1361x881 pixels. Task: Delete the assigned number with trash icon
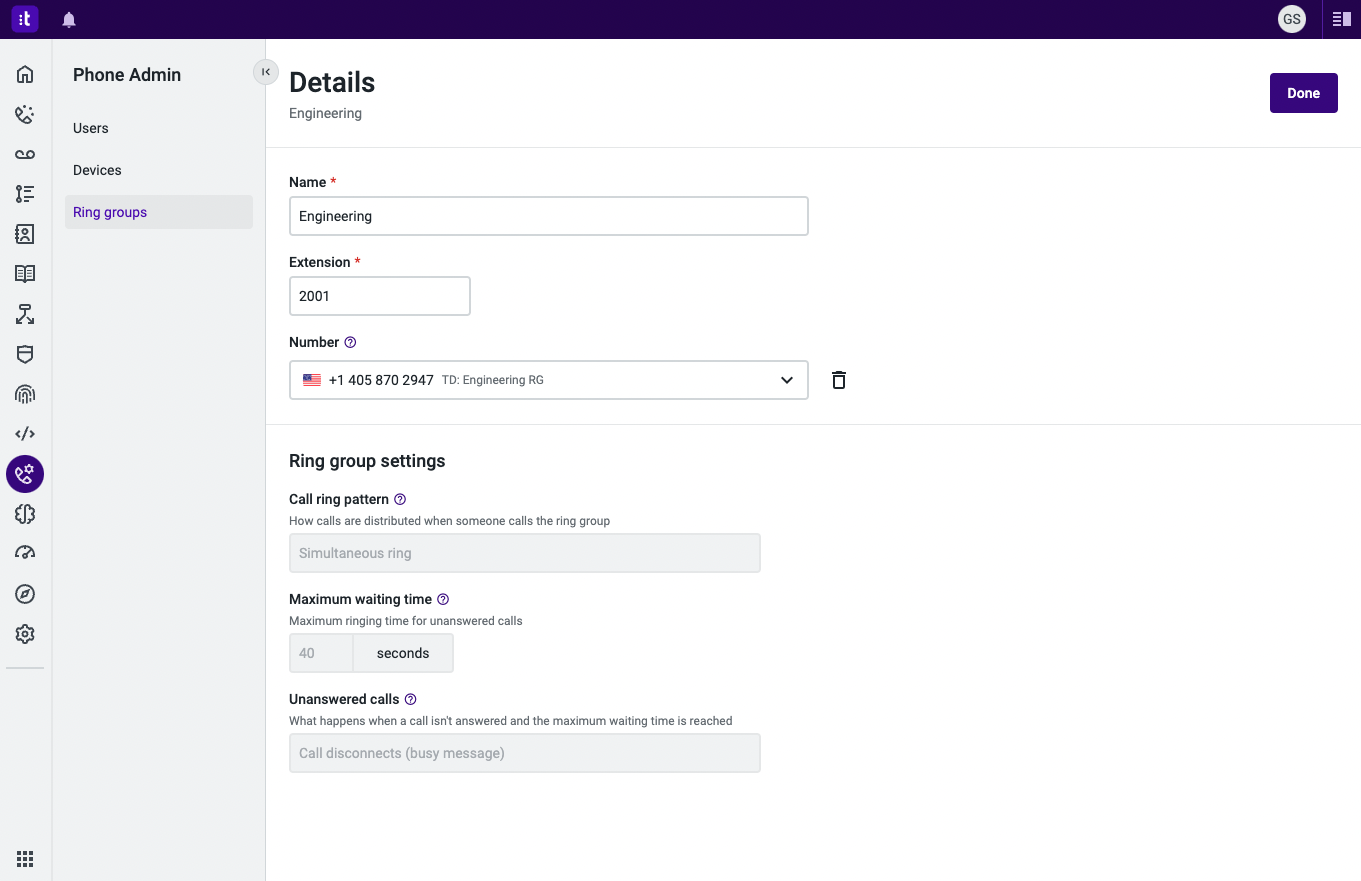point(839,380)
